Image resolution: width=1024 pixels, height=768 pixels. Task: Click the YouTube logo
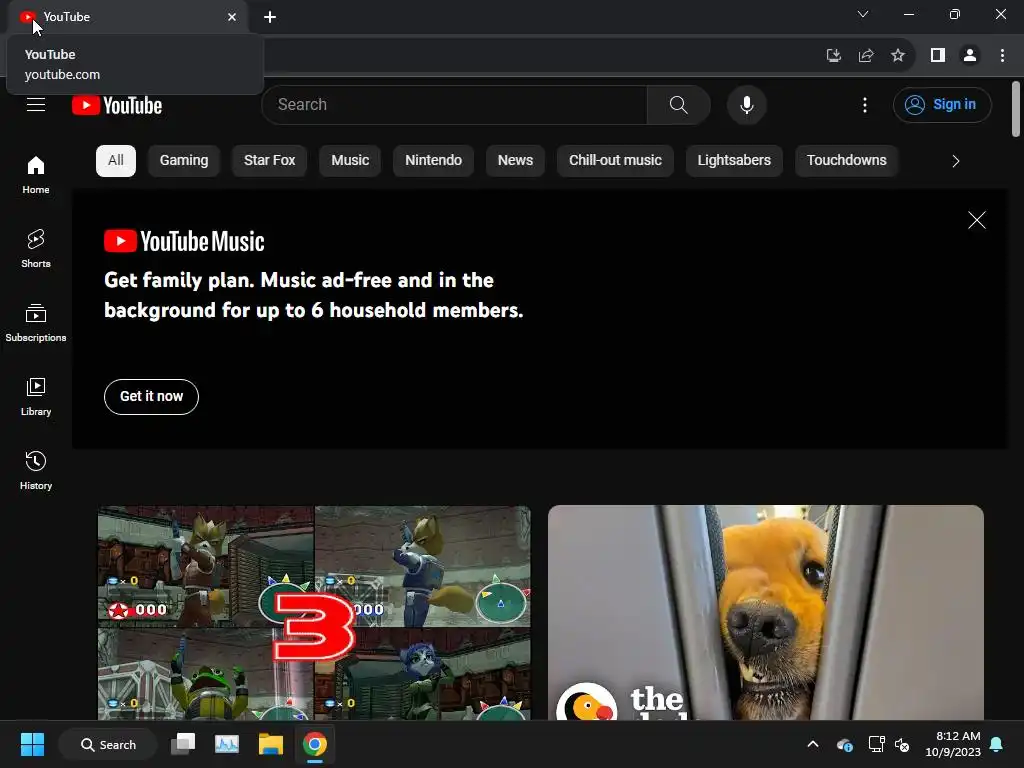[x=117, y=105]
